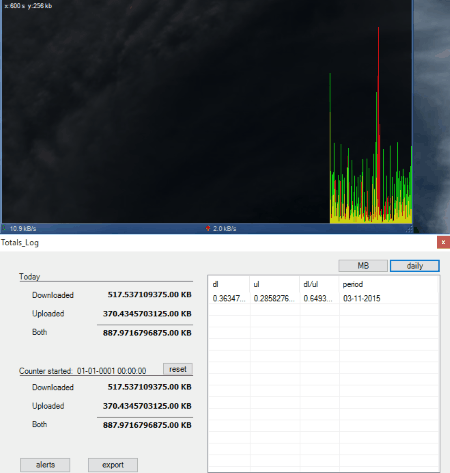Click the Counter started date text
Screen dimensions: 450x473
(x=111, y=371)
